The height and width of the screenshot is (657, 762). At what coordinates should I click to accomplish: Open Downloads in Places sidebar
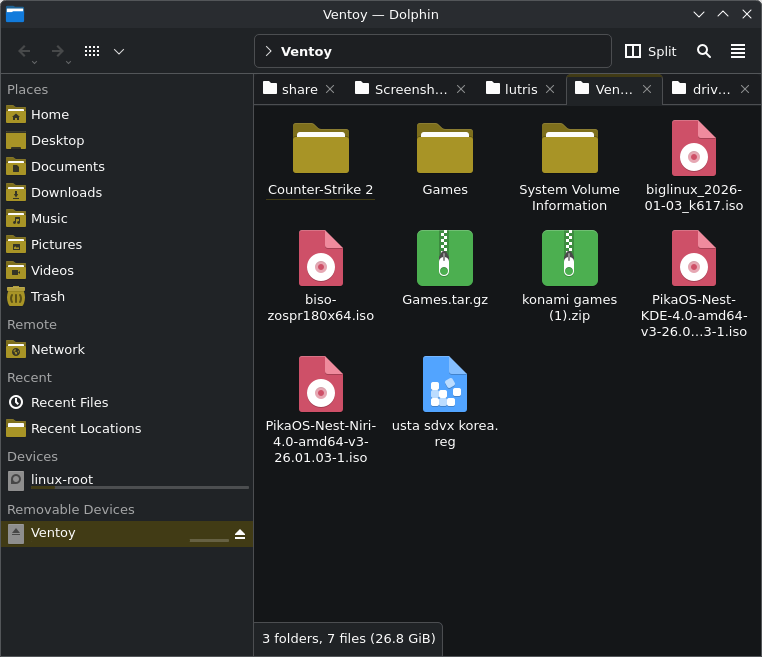(x=66, y=192)
